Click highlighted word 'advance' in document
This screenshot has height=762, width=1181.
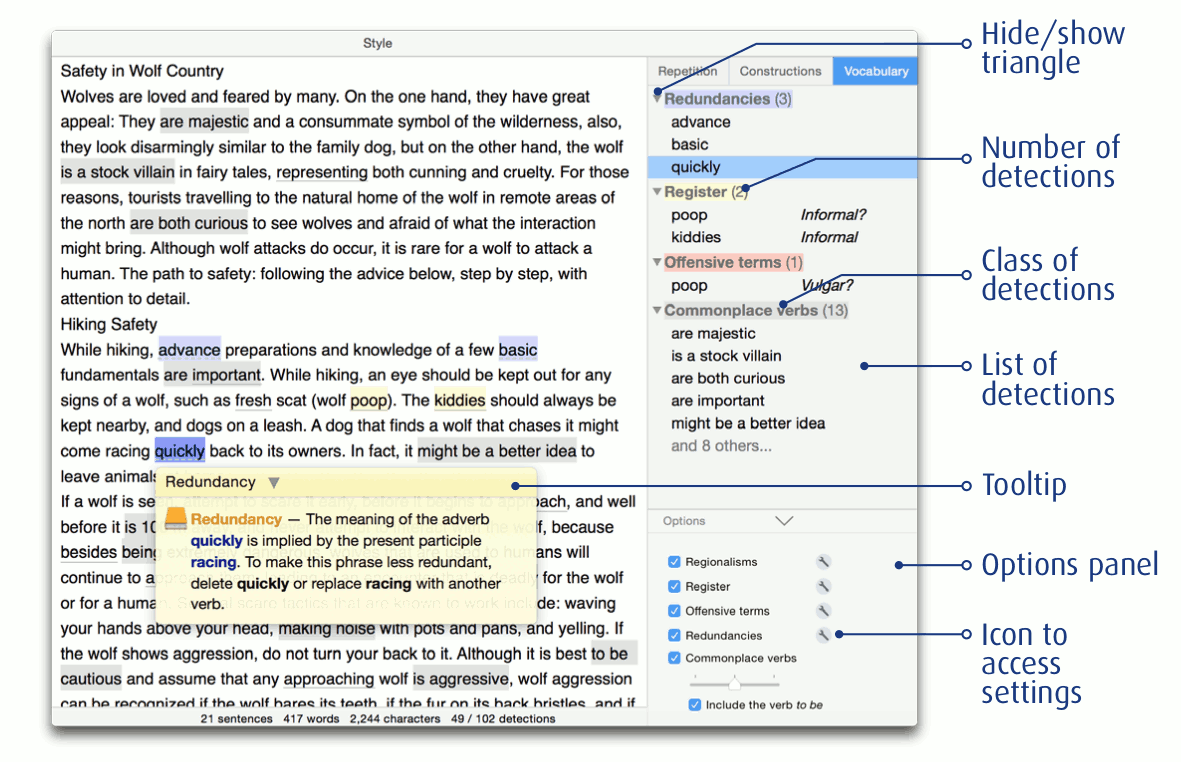[189, 350]
